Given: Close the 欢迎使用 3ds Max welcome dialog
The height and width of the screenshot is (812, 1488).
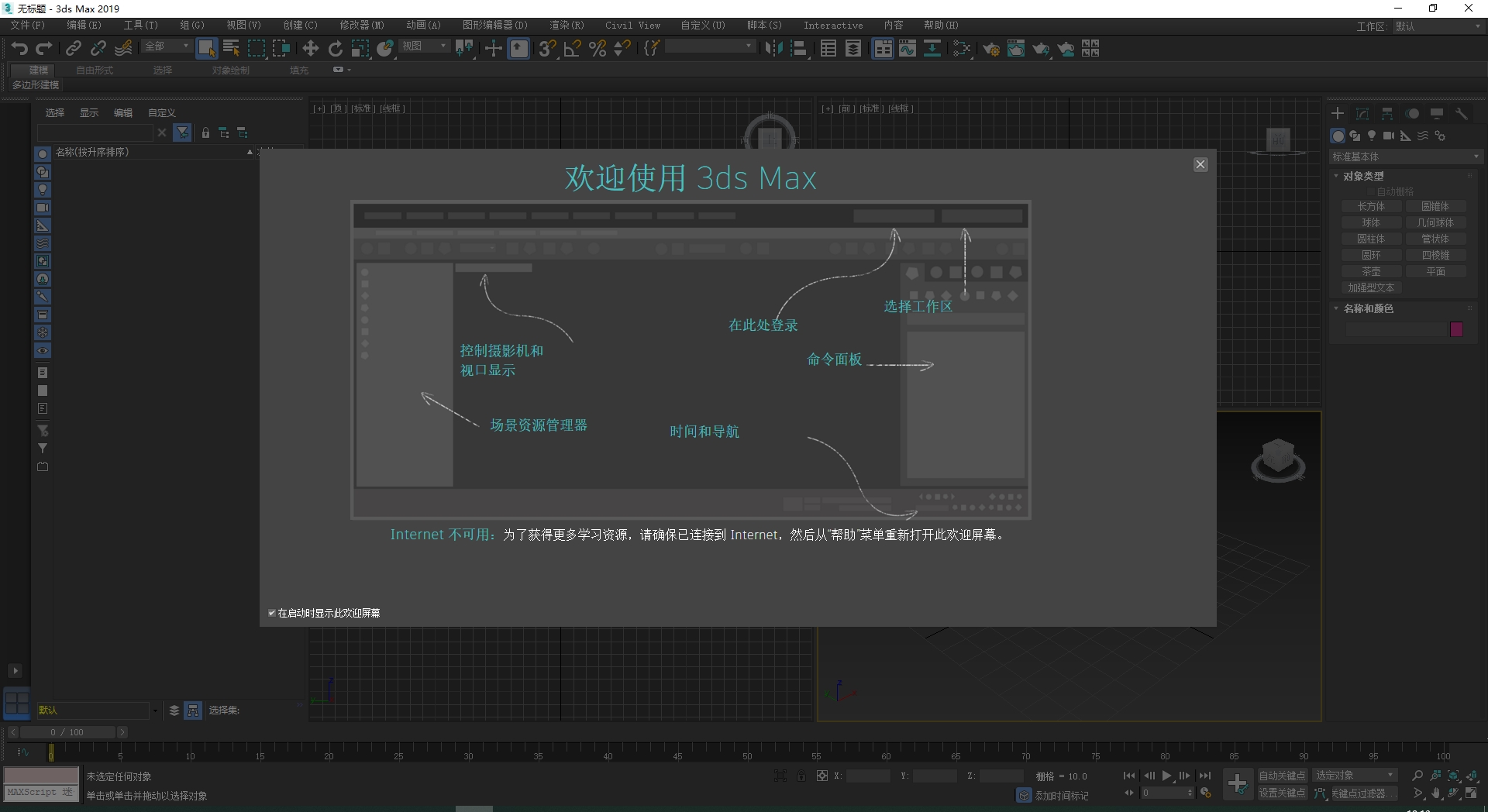Looking at the screenshot, I should (x=1200, y=164).
